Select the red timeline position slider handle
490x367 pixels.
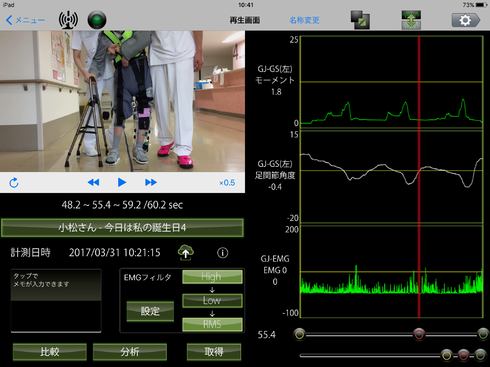419,334
